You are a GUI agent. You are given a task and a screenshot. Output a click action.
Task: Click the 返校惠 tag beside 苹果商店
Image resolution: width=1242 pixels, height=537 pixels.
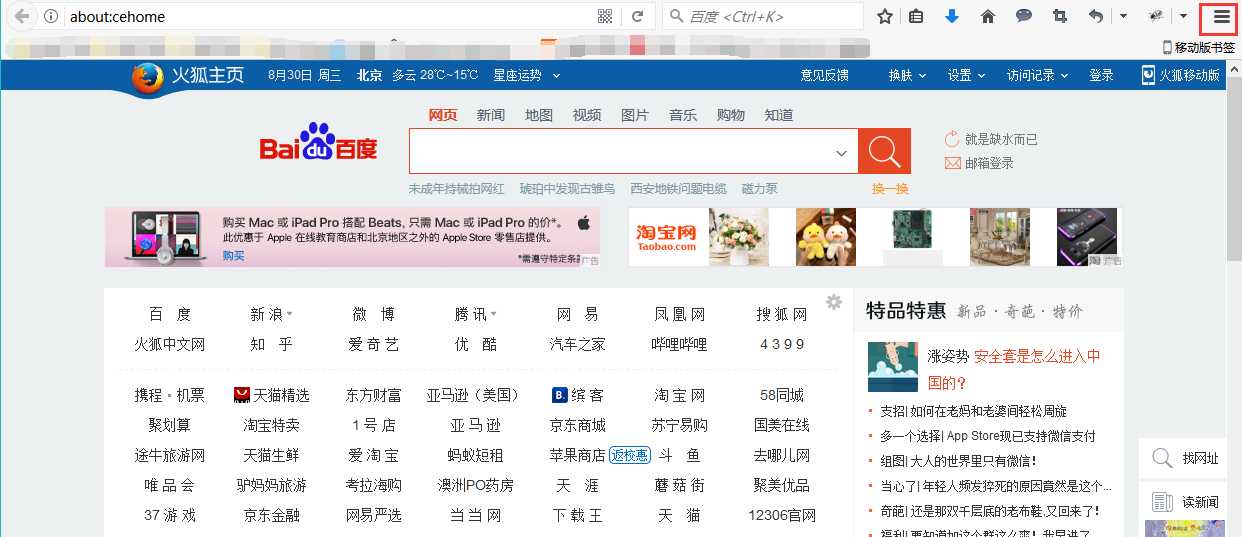(630, 455)
